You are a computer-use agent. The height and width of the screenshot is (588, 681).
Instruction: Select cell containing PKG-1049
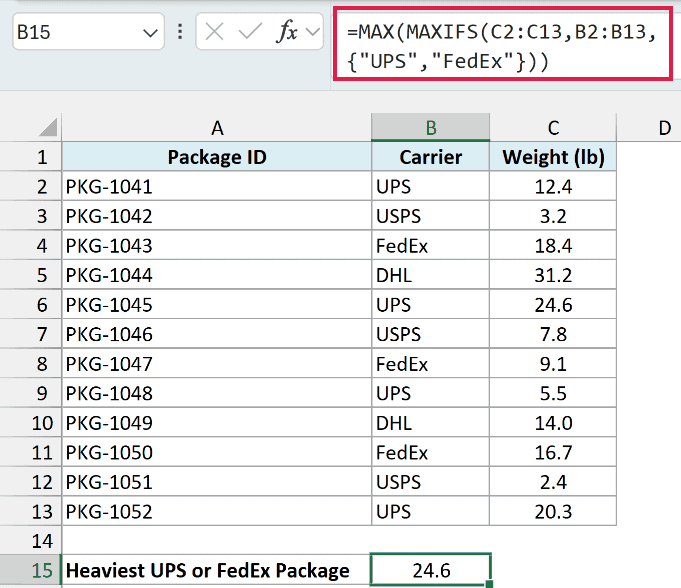217,423
